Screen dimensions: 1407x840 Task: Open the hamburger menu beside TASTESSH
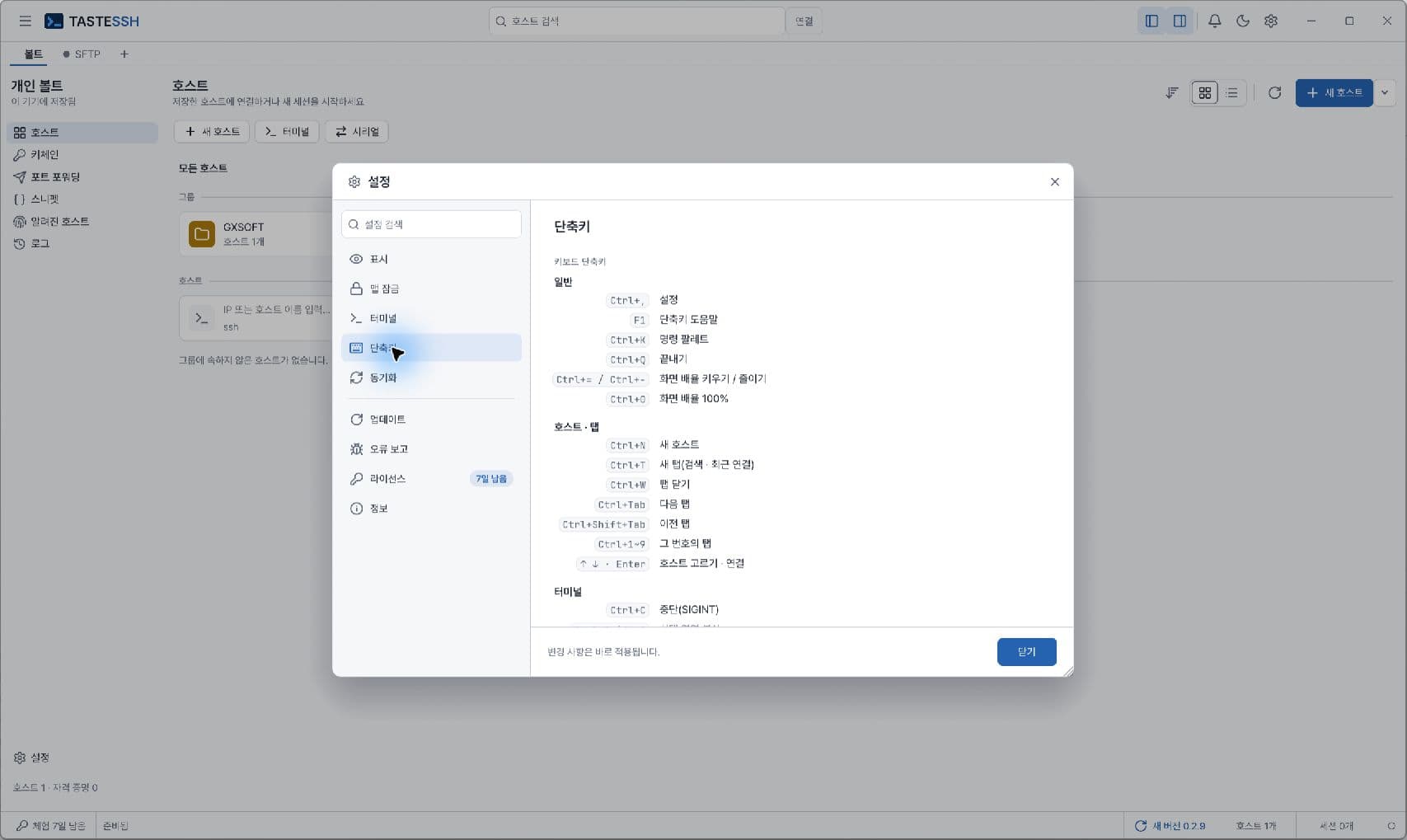pos(25,21)
